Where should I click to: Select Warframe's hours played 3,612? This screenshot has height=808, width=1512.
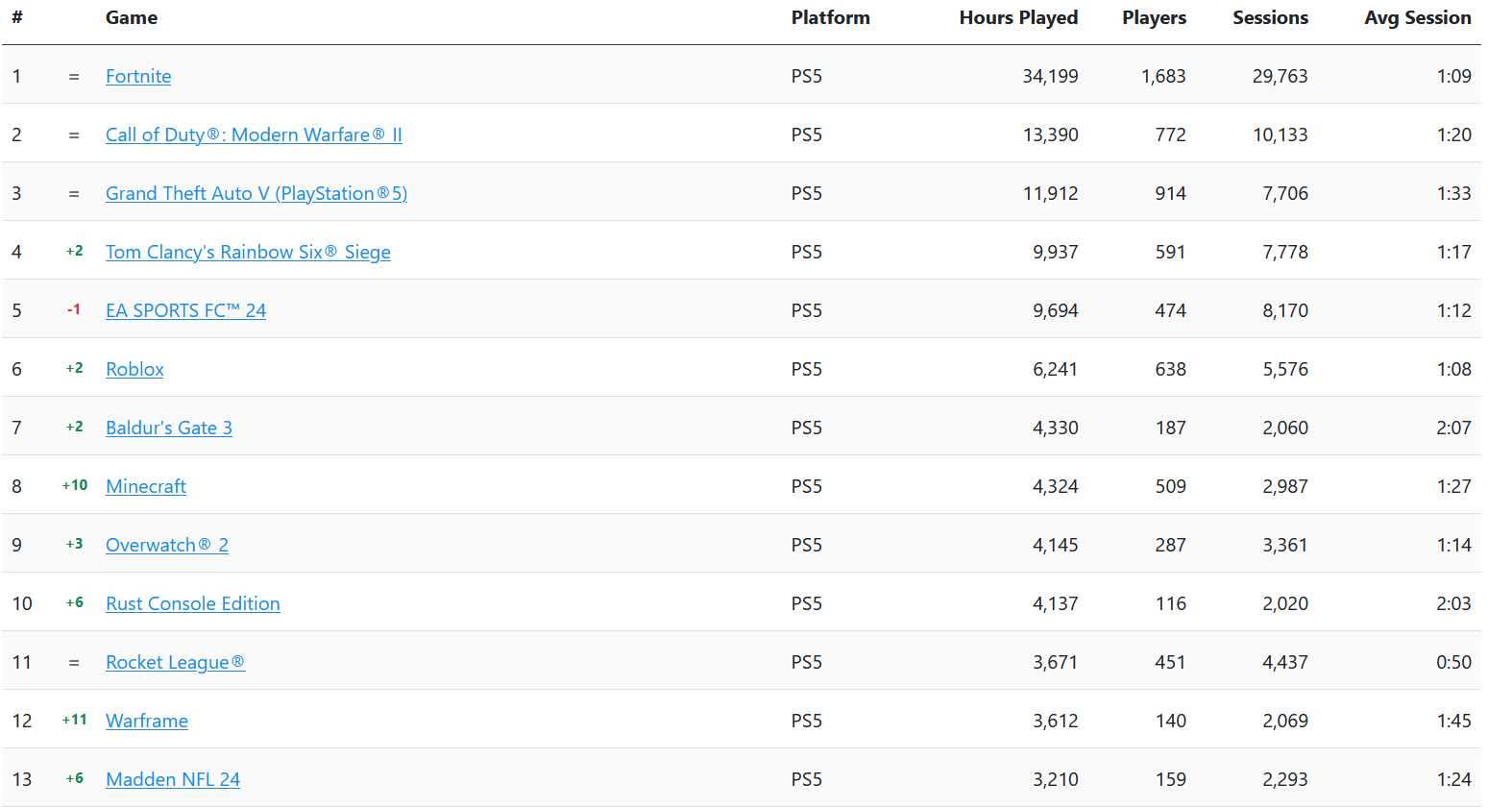pyautogui.click(x=1055, y=721)
